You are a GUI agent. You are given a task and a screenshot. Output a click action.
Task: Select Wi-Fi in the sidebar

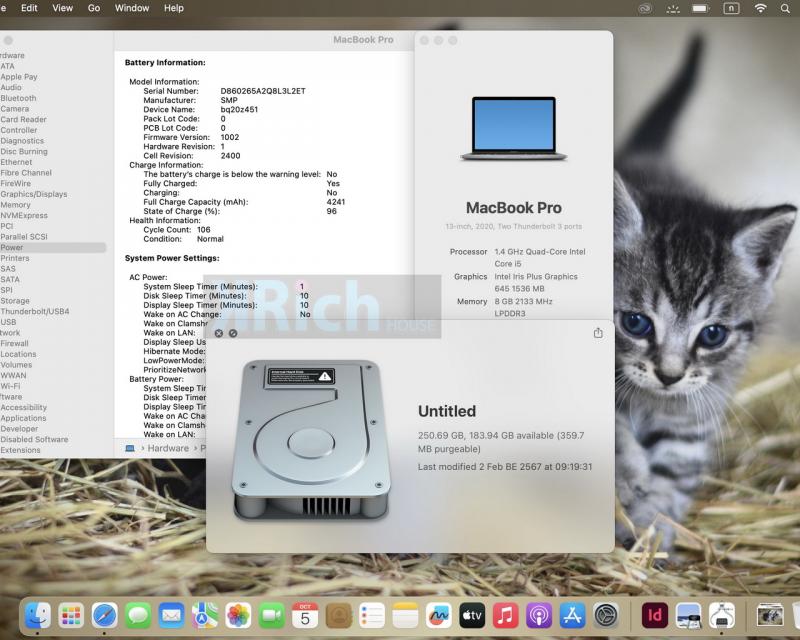click(10, 386)
